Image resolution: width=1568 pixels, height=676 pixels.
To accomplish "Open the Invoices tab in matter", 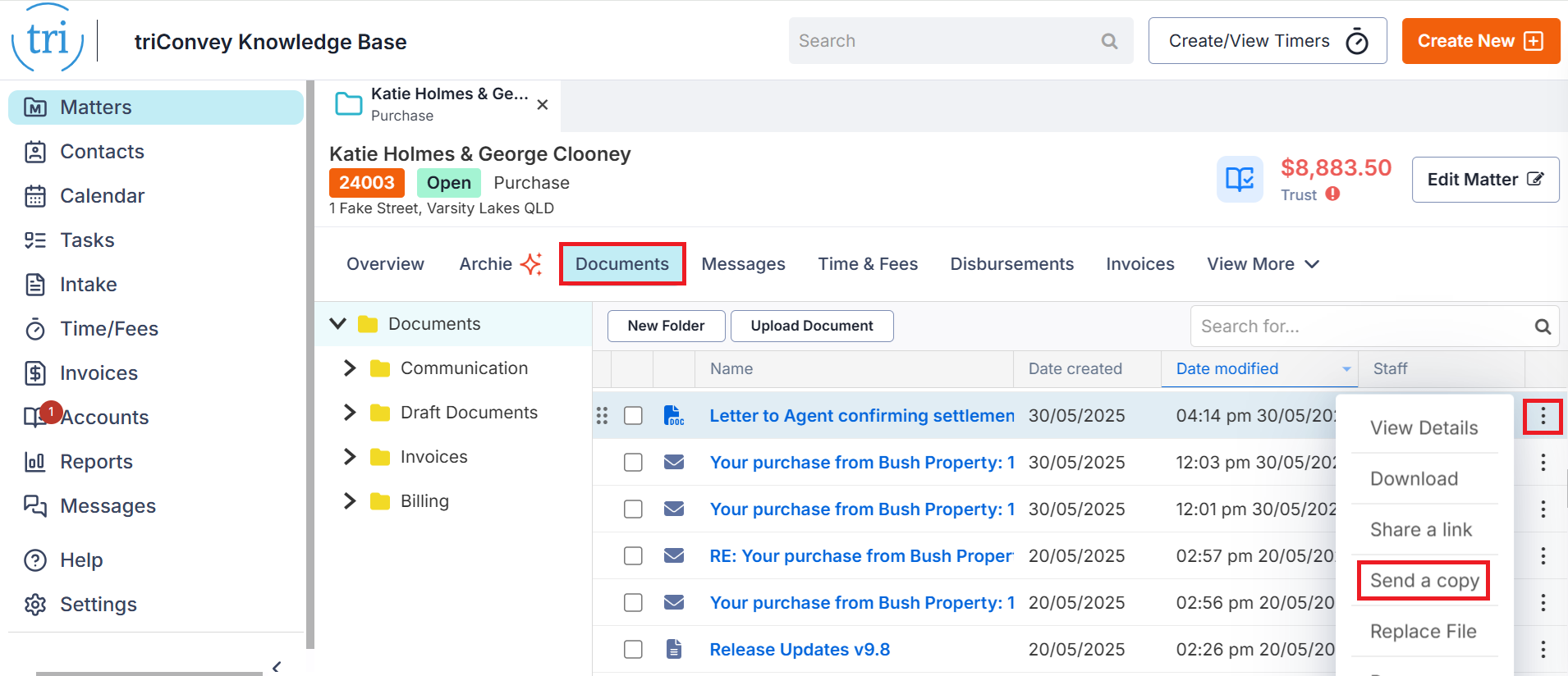I will (1139, 264).
